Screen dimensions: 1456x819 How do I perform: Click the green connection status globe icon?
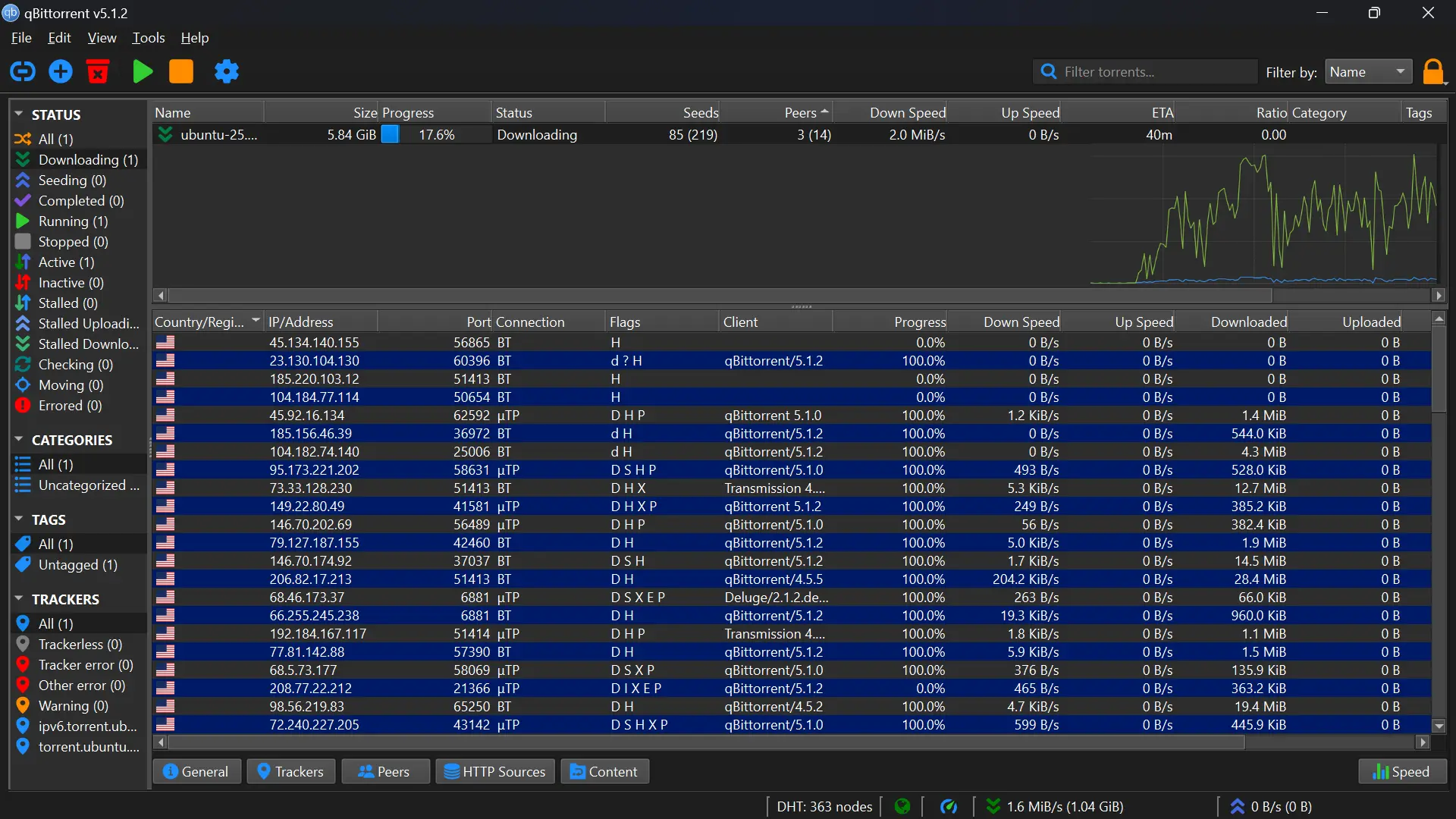[x=902, y=806]
